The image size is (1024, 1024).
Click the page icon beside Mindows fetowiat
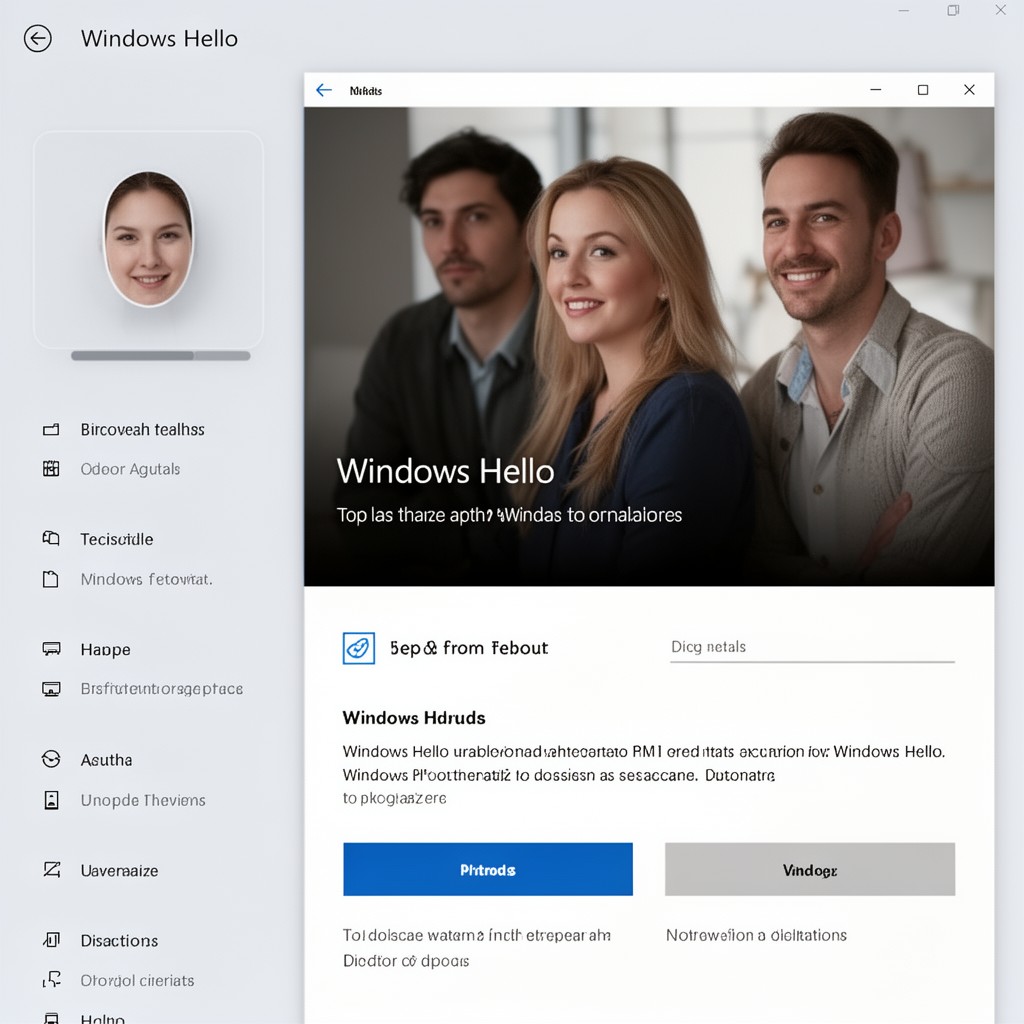[51, 579]
